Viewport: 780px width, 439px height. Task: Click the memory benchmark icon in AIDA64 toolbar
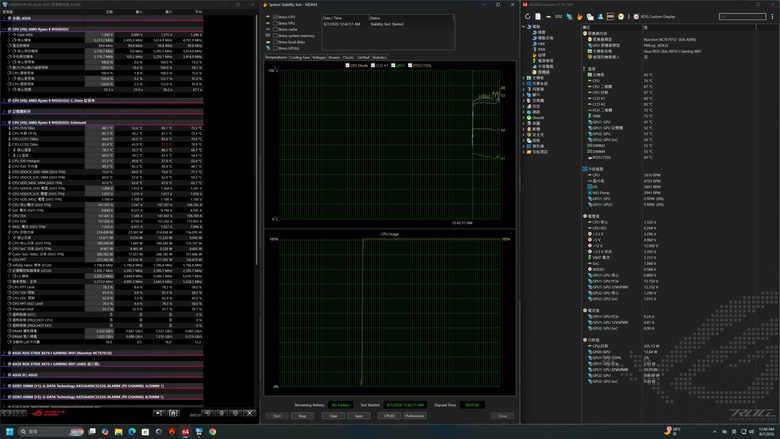coord(559,16)
